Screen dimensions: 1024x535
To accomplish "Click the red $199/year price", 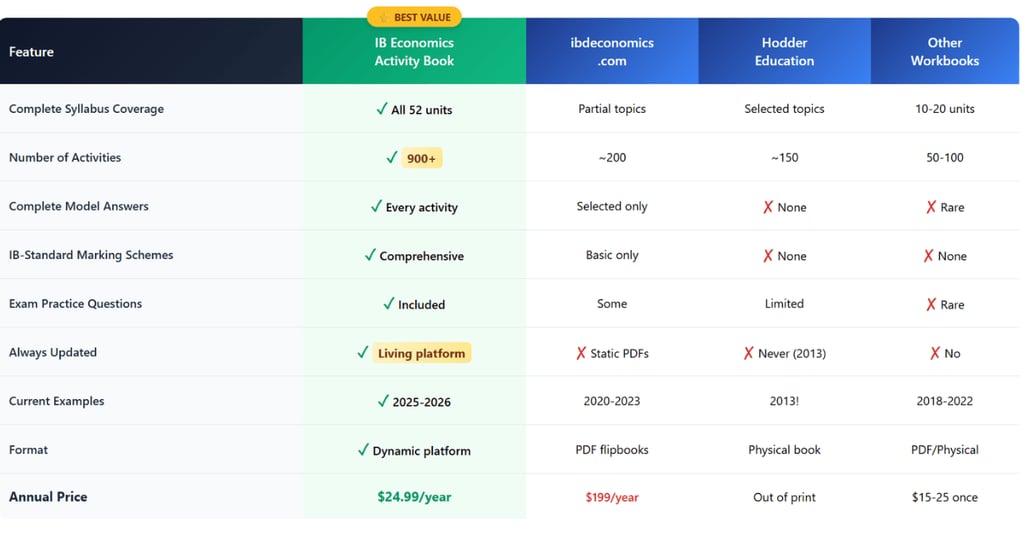I will pos(612,497).
